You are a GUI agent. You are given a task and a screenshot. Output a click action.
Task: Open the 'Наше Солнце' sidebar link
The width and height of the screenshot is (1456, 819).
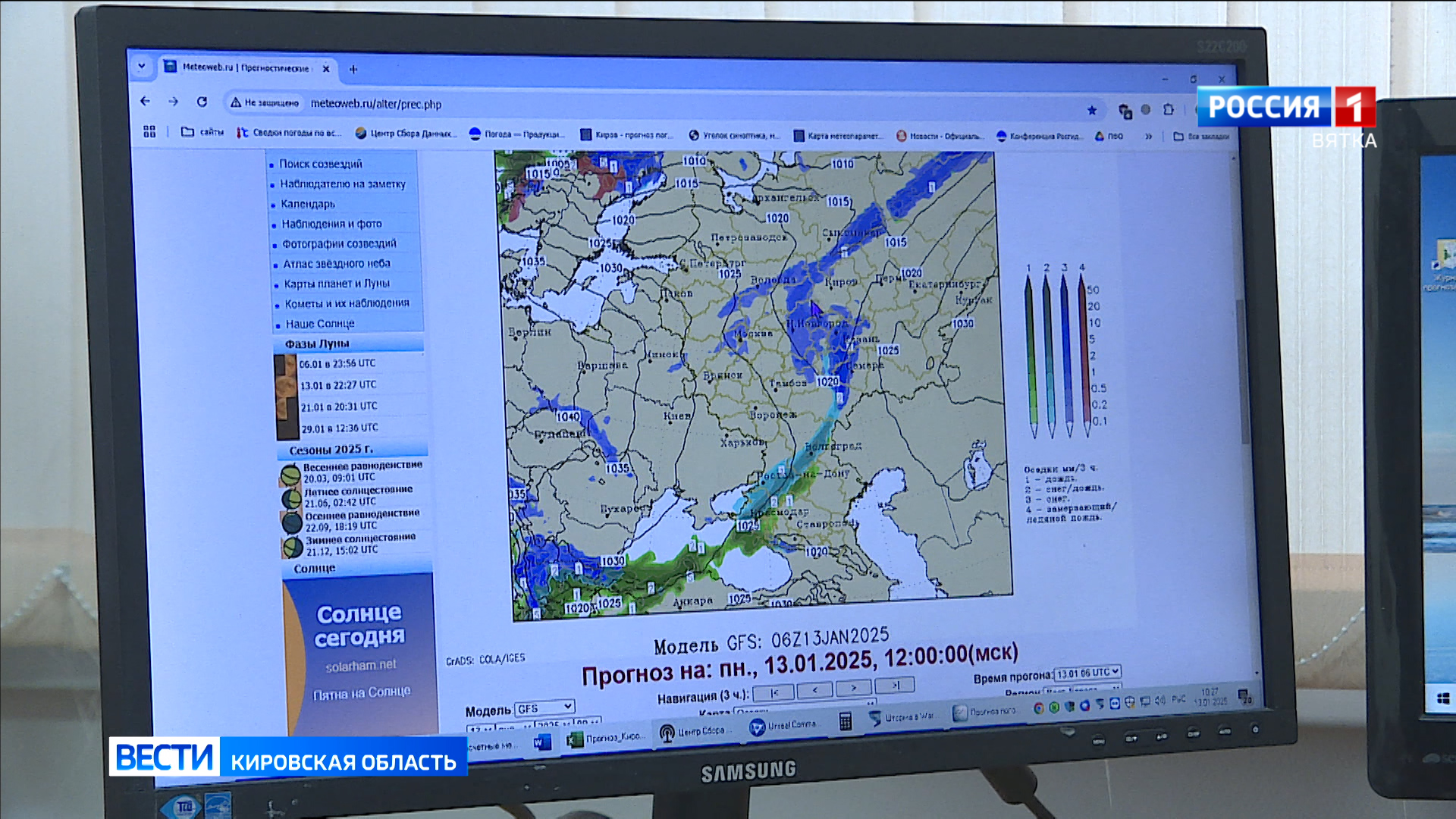[320, 324]
